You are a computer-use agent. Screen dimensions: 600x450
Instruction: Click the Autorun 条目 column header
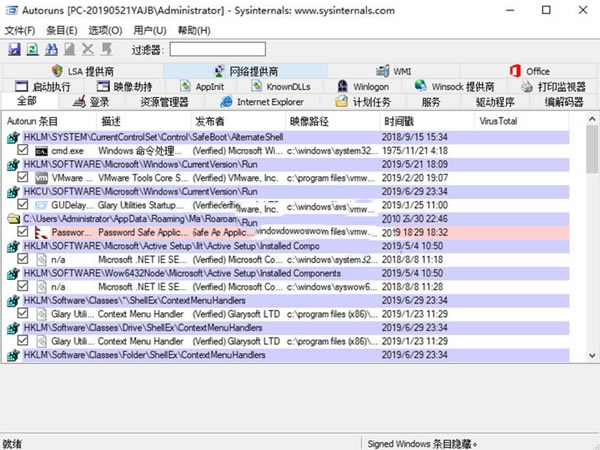(x=50, y=121)
